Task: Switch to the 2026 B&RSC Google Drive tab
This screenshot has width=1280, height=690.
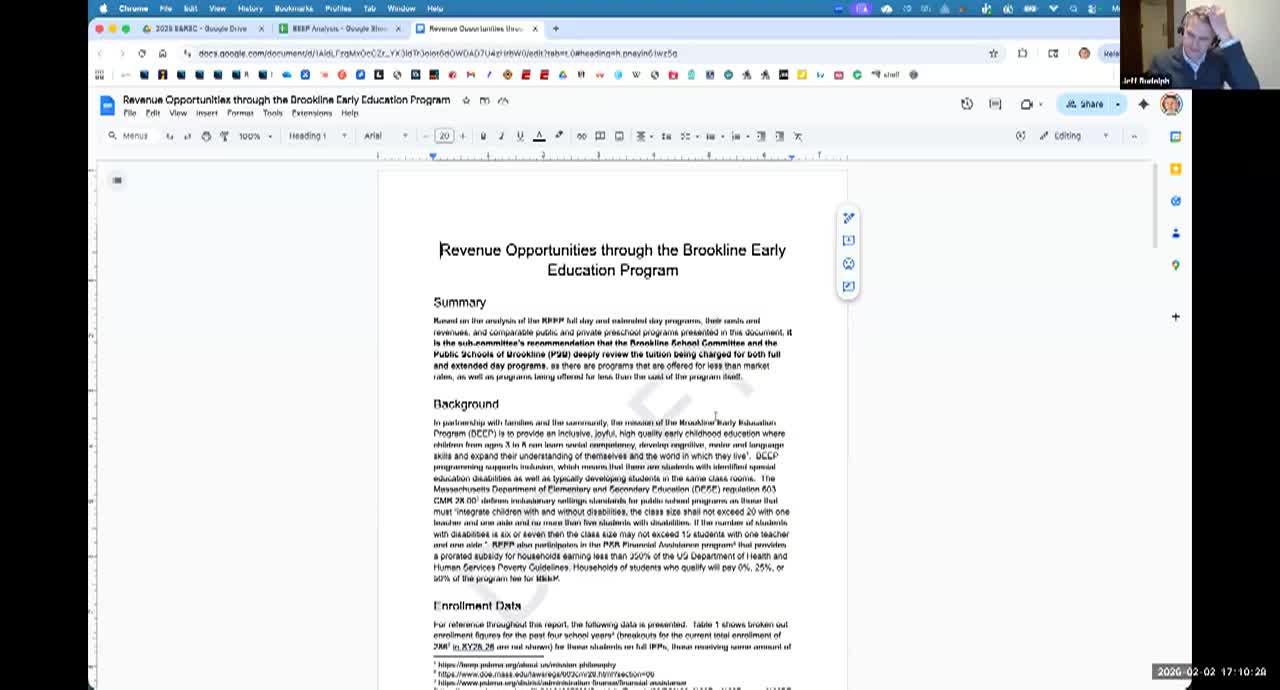Action: tap(201, 29)
